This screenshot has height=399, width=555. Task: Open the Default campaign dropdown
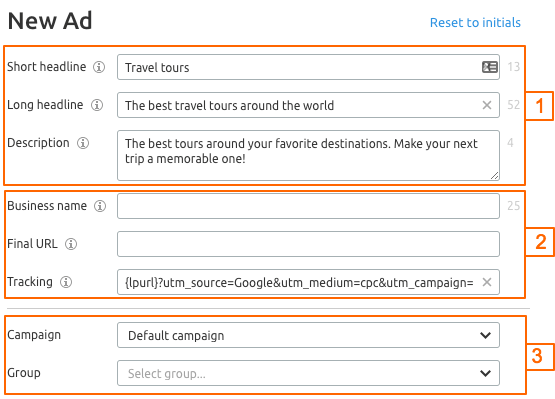[x=308, y=335]
